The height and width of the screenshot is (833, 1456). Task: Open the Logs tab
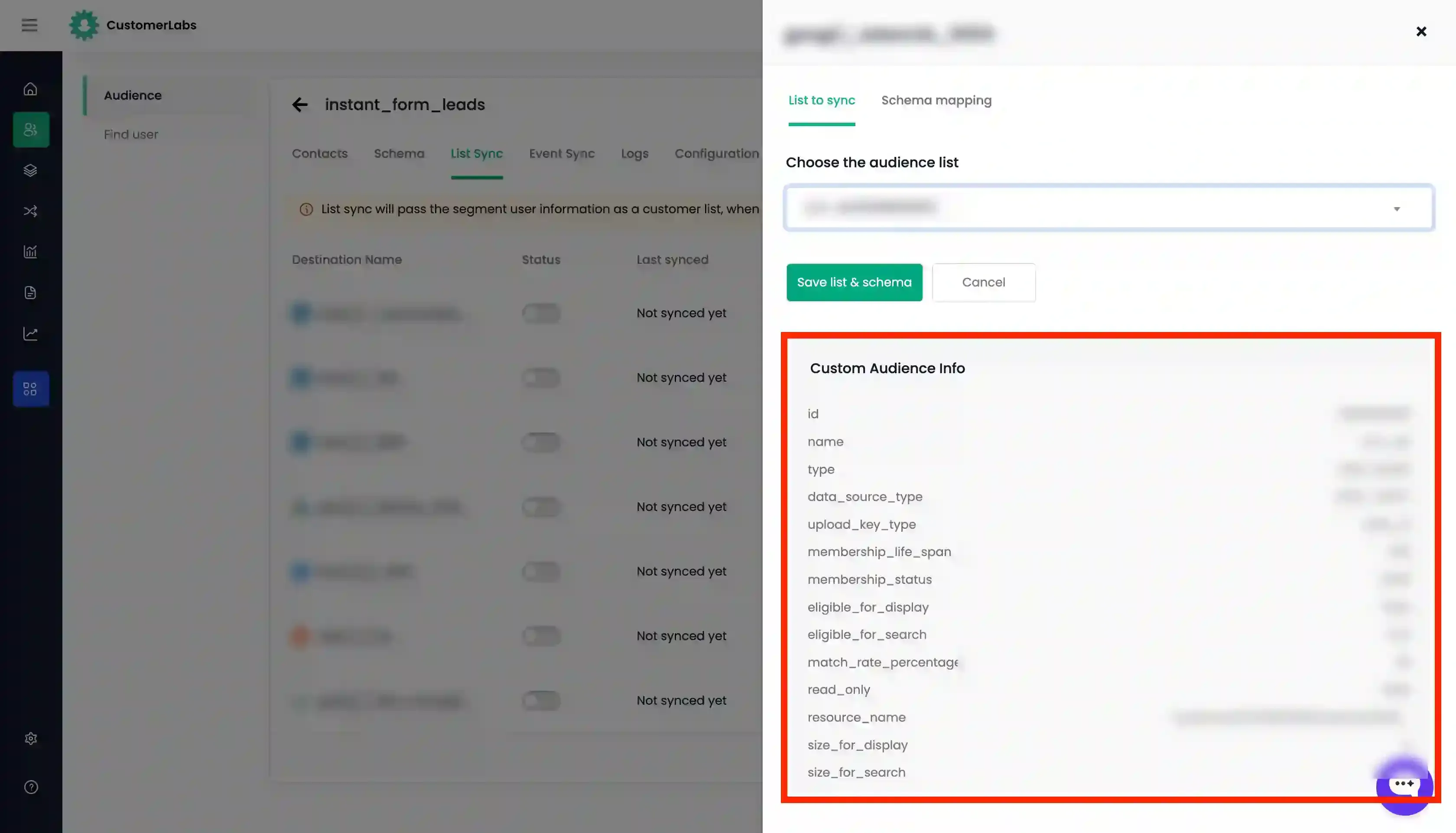(635, 153)
